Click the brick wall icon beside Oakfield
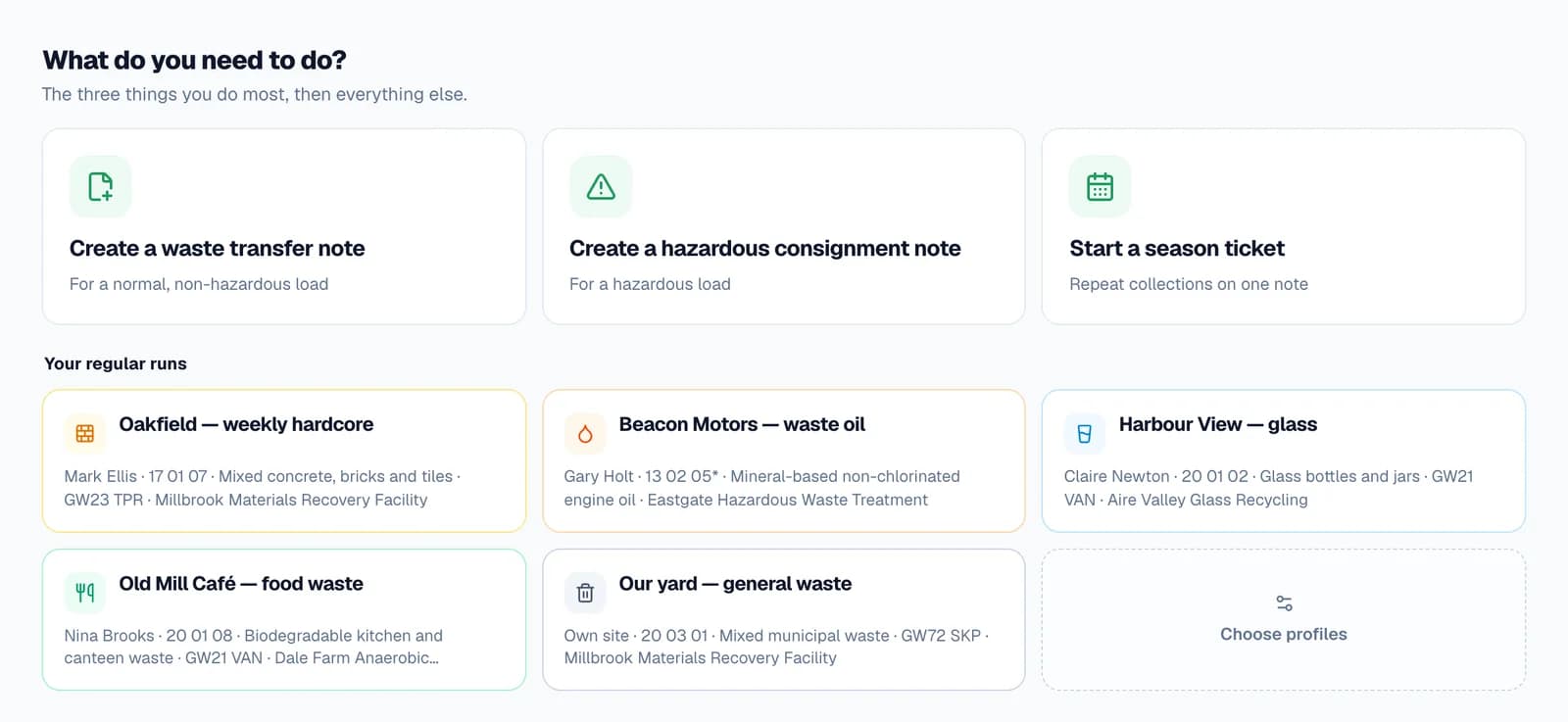 (85, 433)
